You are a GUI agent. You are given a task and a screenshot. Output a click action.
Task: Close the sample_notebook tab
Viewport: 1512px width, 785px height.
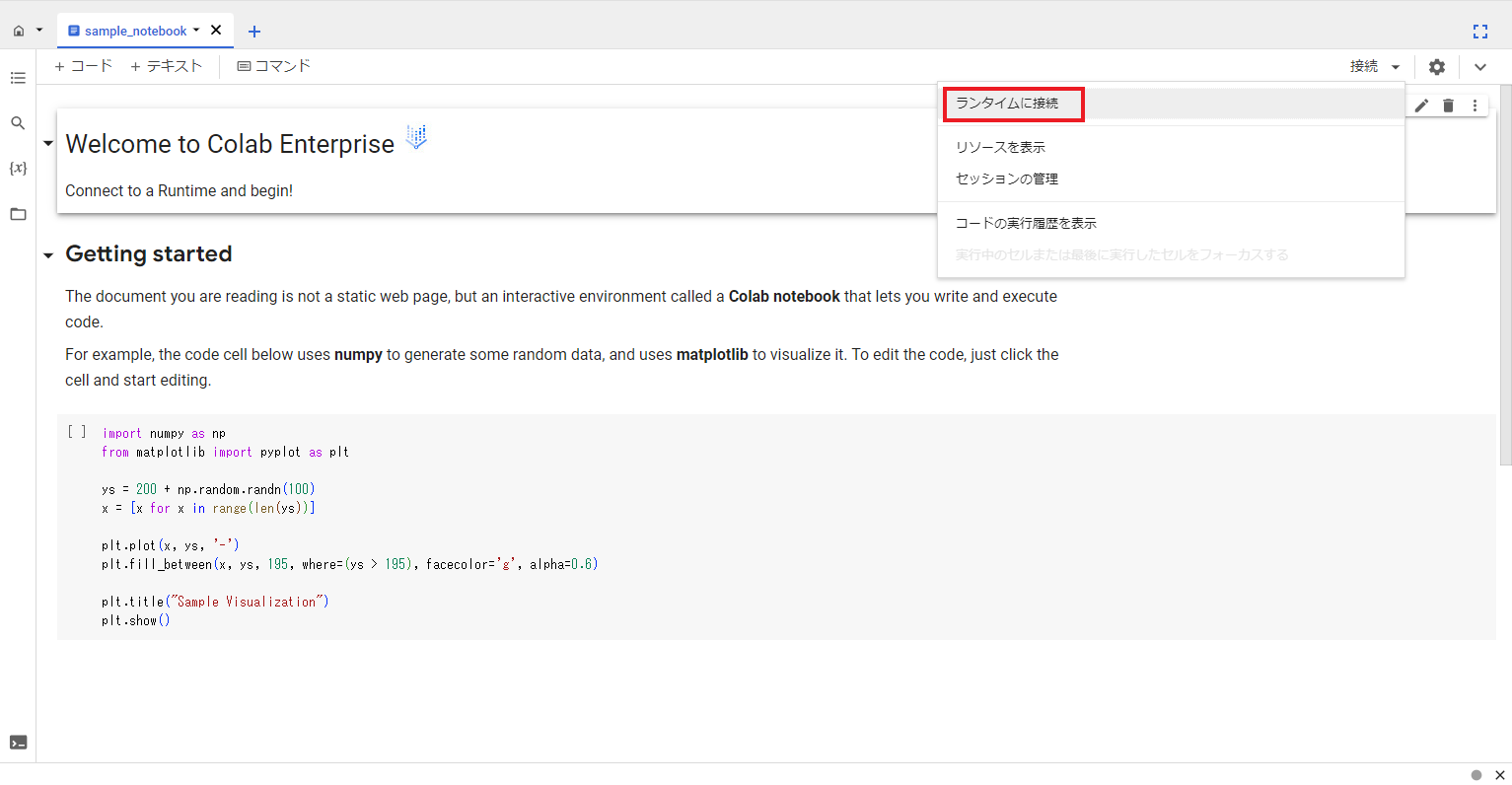click(216, 30)
